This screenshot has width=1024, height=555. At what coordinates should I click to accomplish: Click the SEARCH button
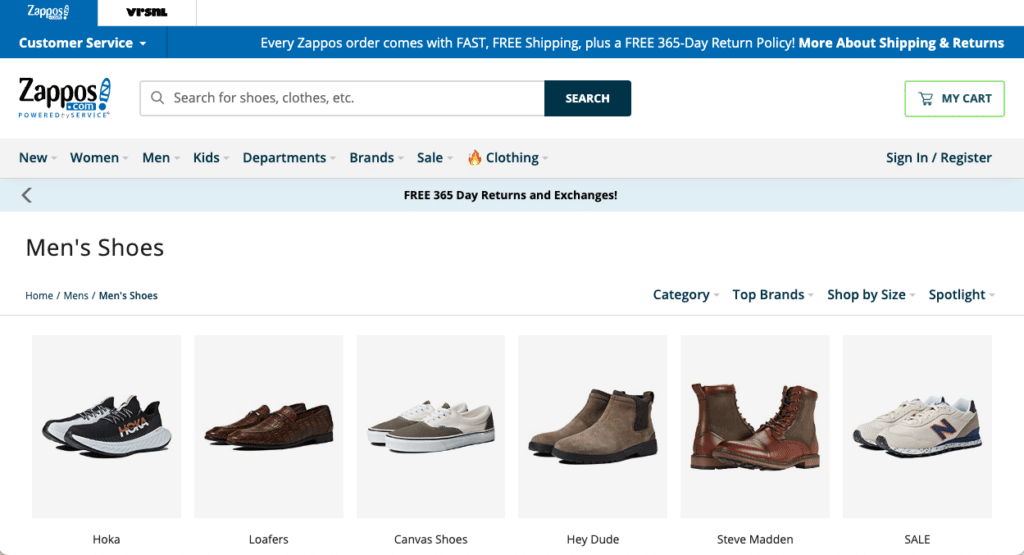587,98
